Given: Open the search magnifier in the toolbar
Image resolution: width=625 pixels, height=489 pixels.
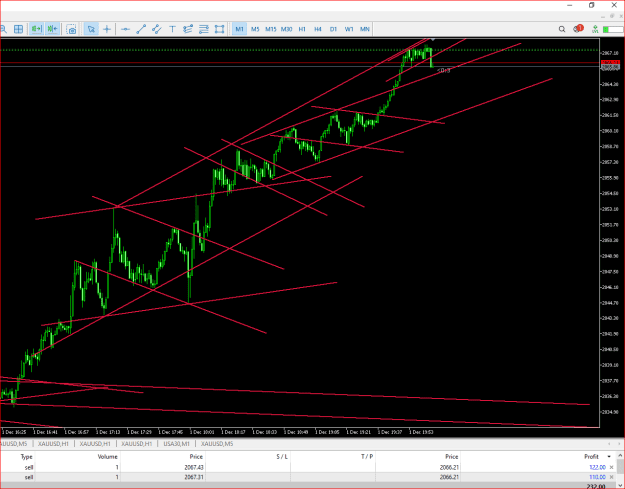Looking at the screenshot, I should 562,29.
